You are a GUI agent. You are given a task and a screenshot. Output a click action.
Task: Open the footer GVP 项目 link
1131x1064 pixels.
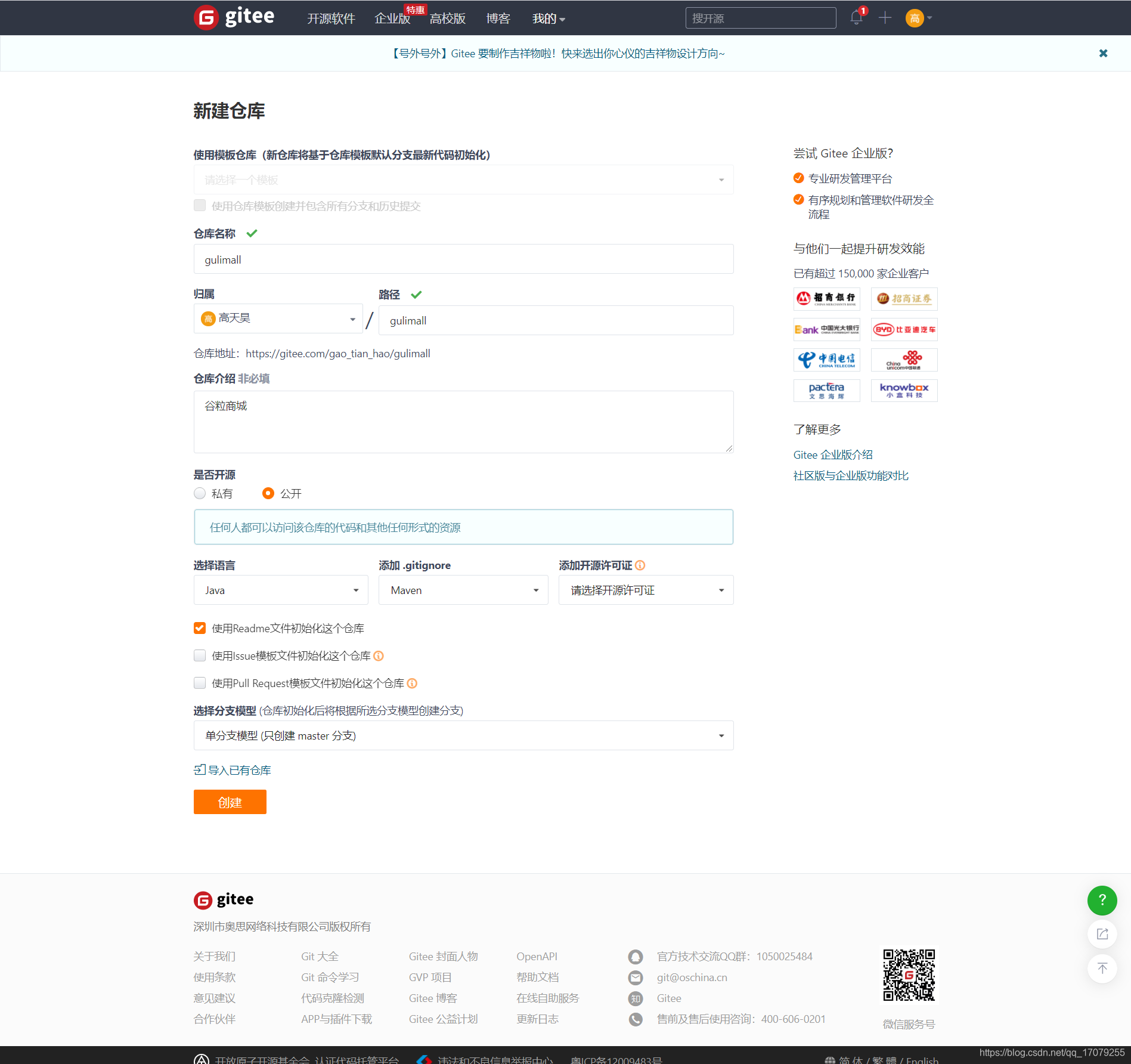click(430, 978)
